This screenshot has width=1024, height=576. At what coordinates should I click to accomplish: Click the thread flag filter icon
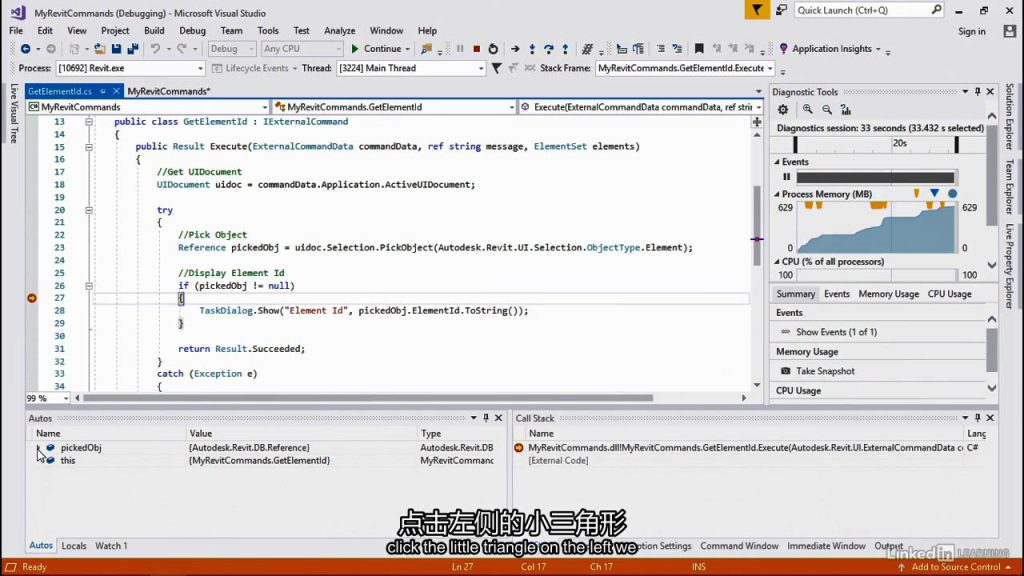[x=496, y=68]
